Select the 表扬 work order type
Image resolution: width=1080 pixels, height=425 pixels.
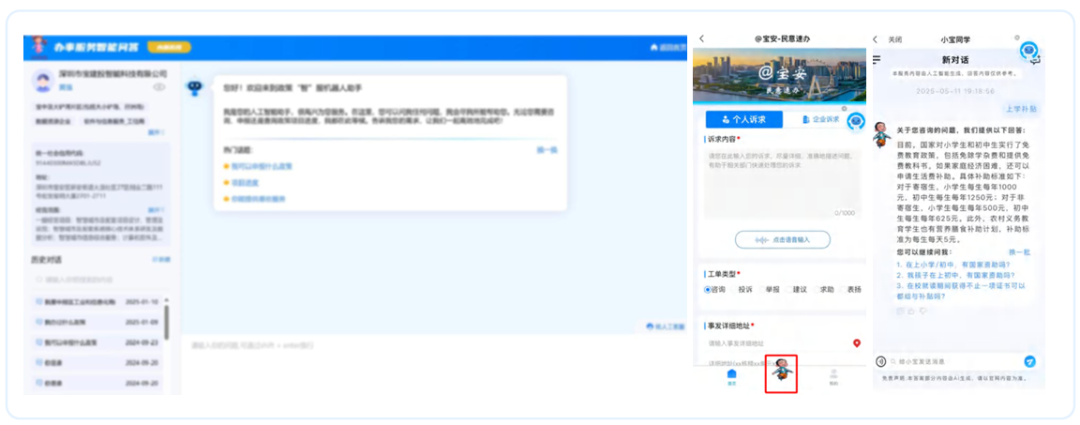851,289
